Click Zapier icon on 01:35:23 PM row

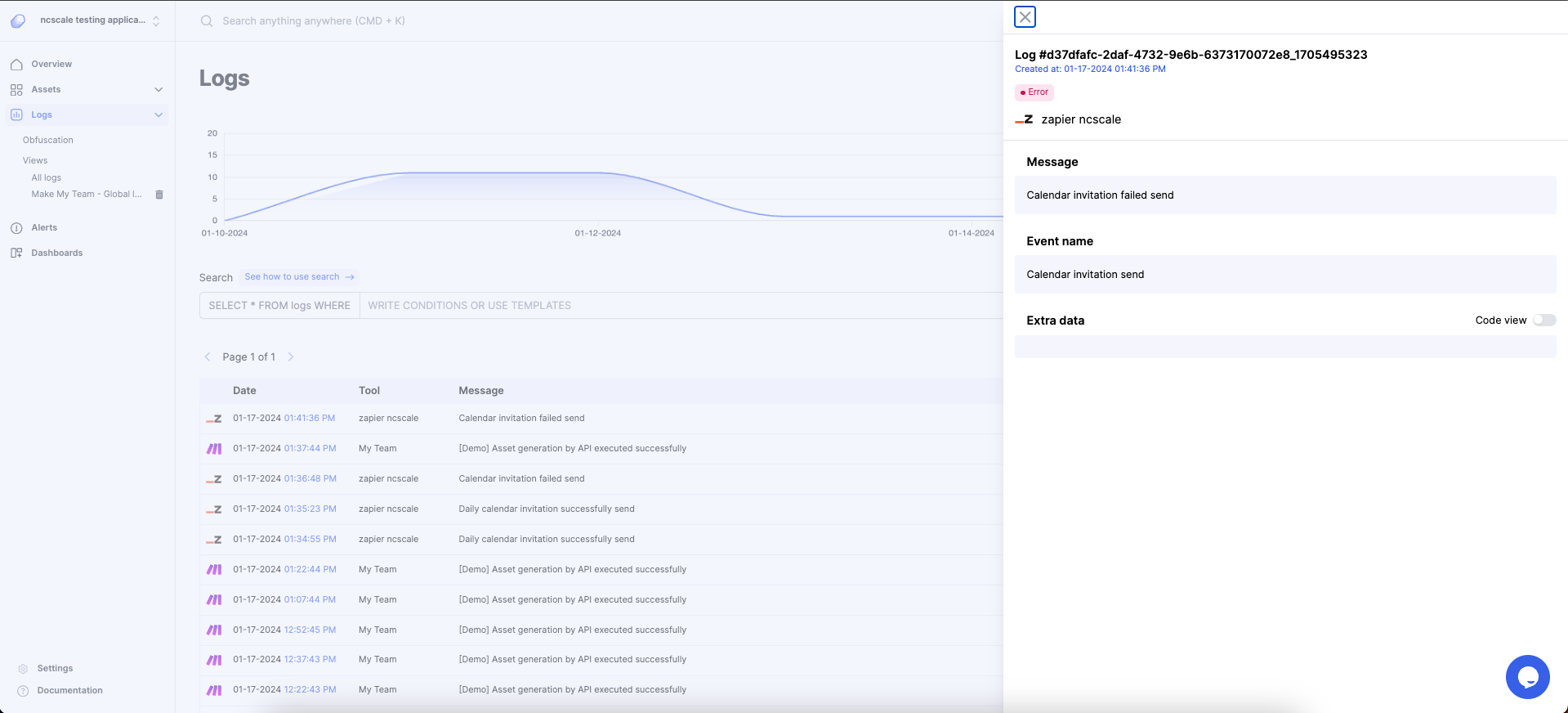(x=214, y=509)
